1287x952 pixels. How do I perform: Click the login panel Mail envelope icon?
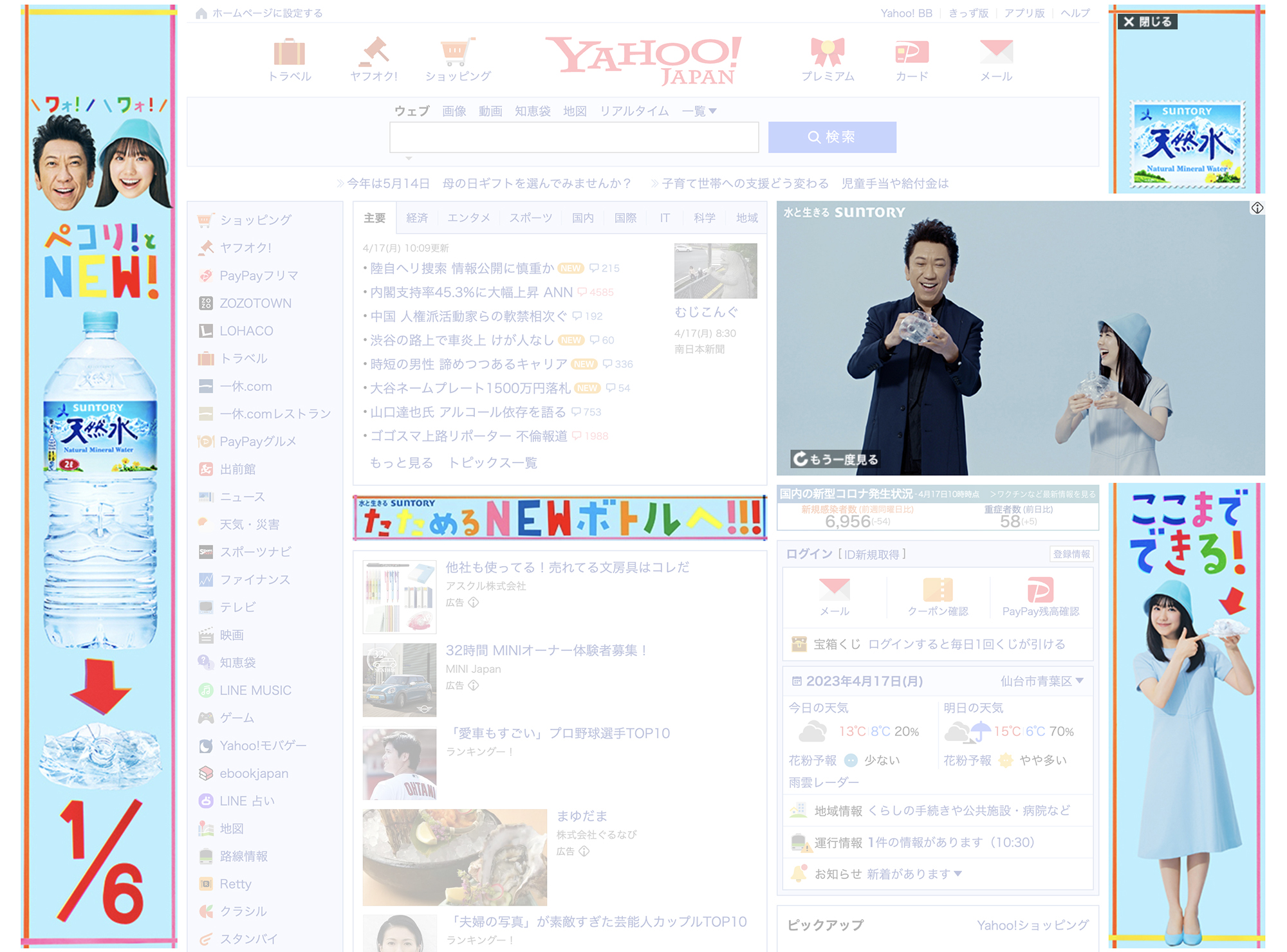(x=834, y=589)
